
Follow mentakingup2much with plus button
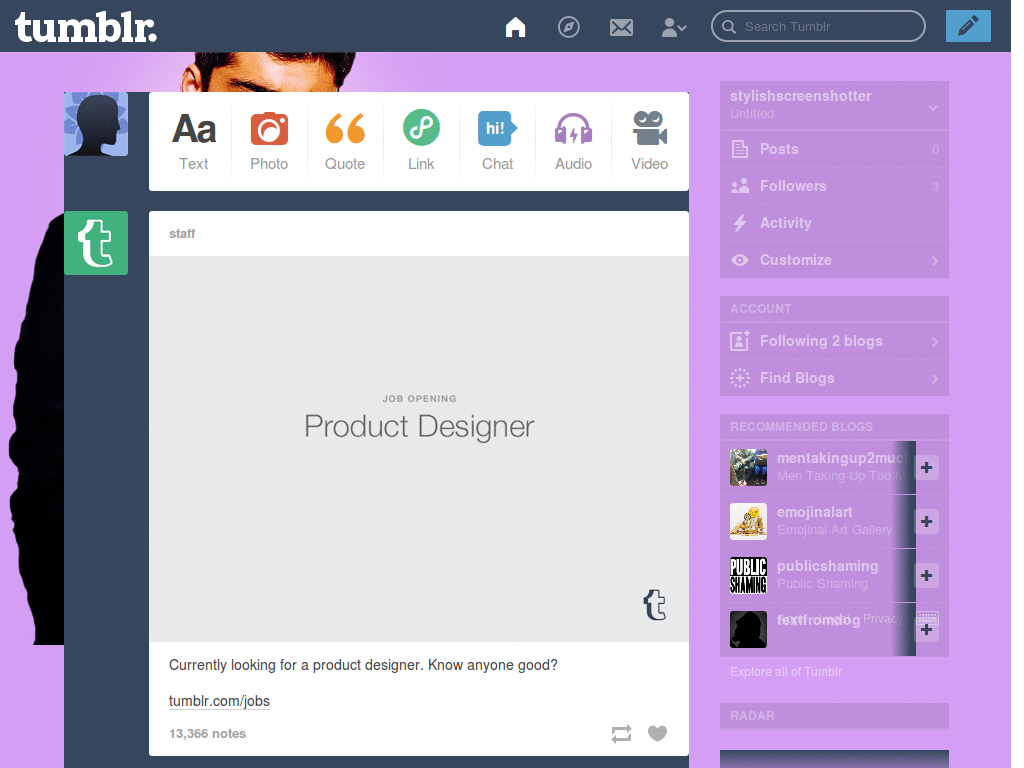[x=926, y=468]
